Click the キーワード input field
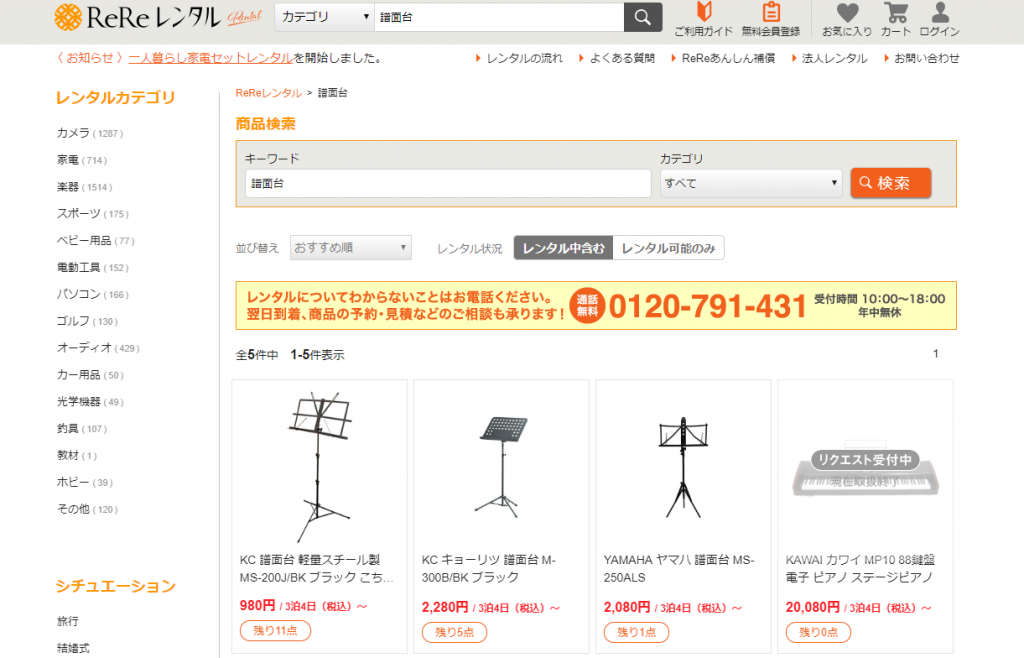This screenshot has height=658, width=1024. (x=448, y=183)
